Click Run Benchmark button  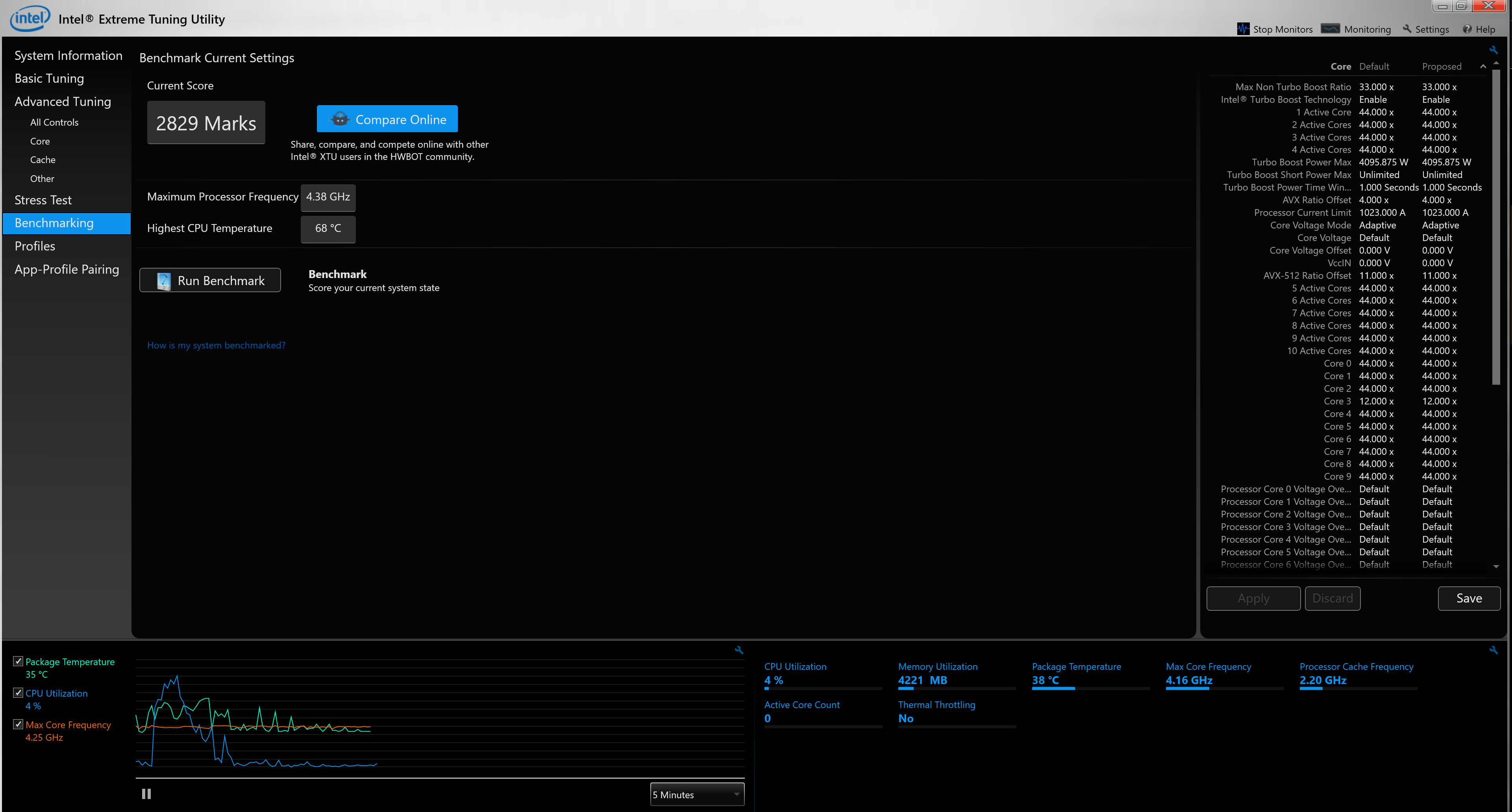(x=209, y=281)
